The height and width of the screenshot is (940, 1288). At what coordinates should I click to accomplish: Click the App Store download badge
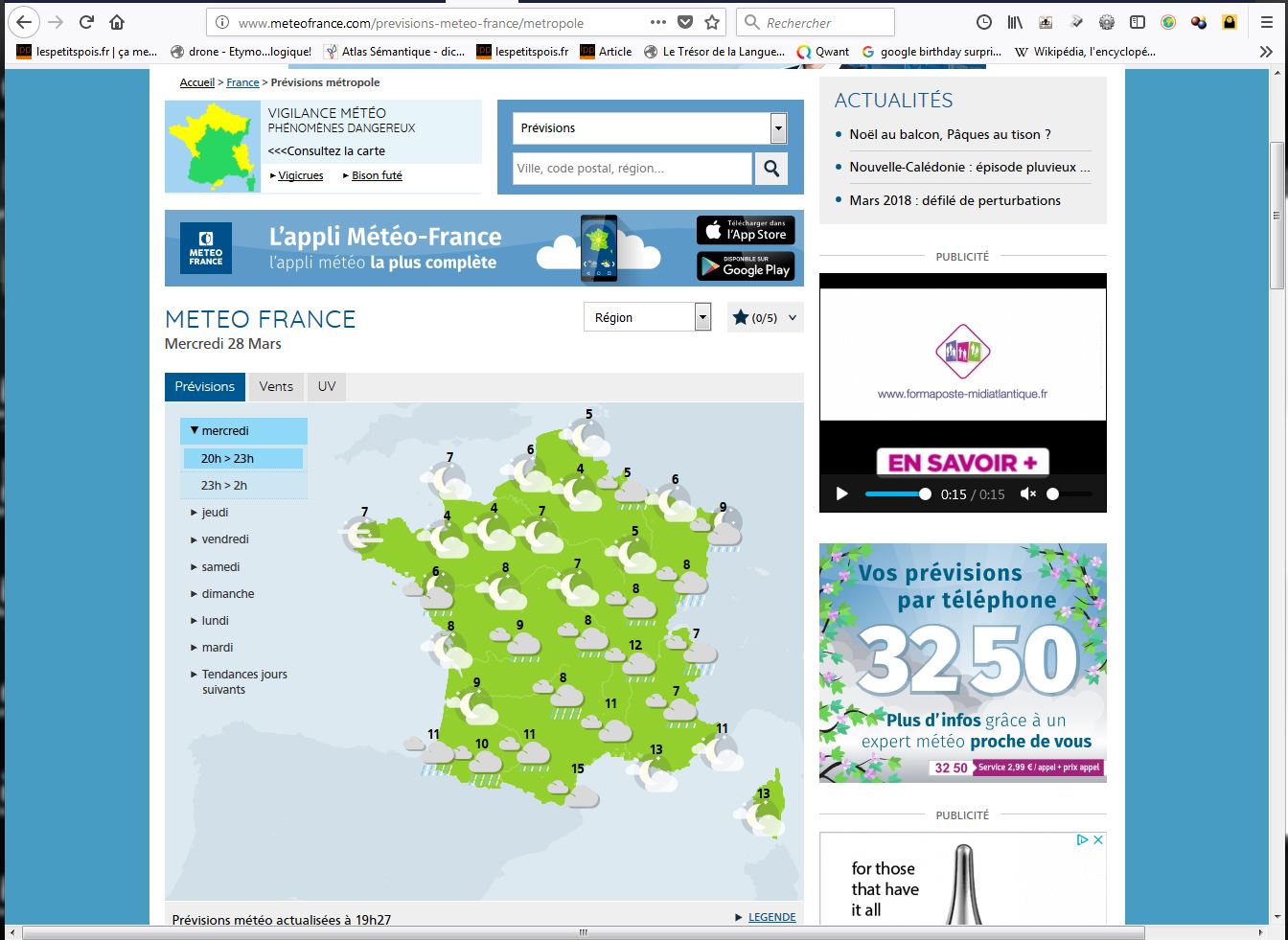click(x=746, y=230)
